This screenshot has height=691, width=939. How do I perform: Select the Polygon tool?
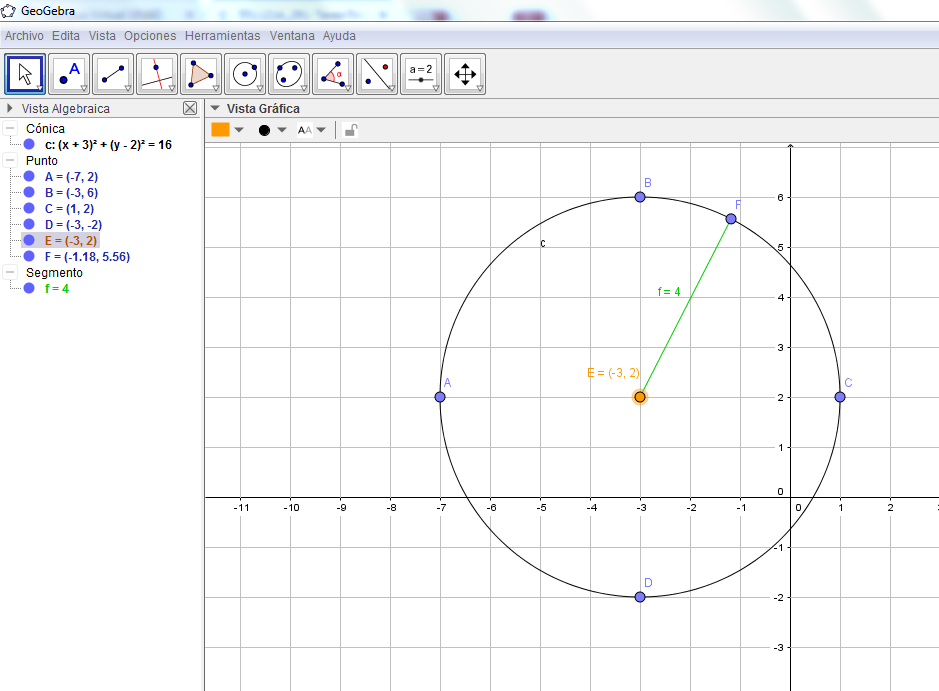200,73
